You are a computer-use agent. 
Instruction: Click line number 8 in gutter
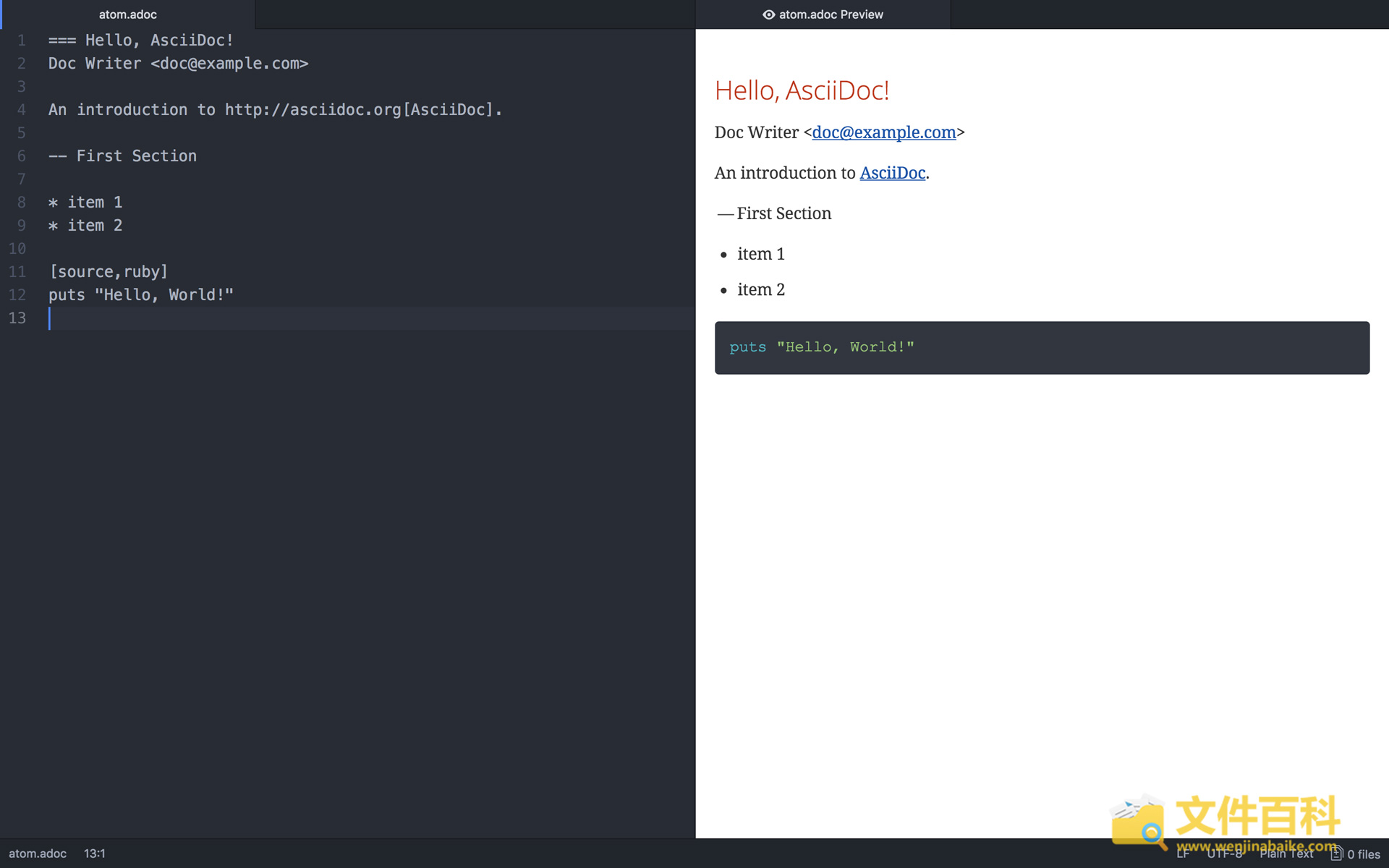[x=21, y=203]
